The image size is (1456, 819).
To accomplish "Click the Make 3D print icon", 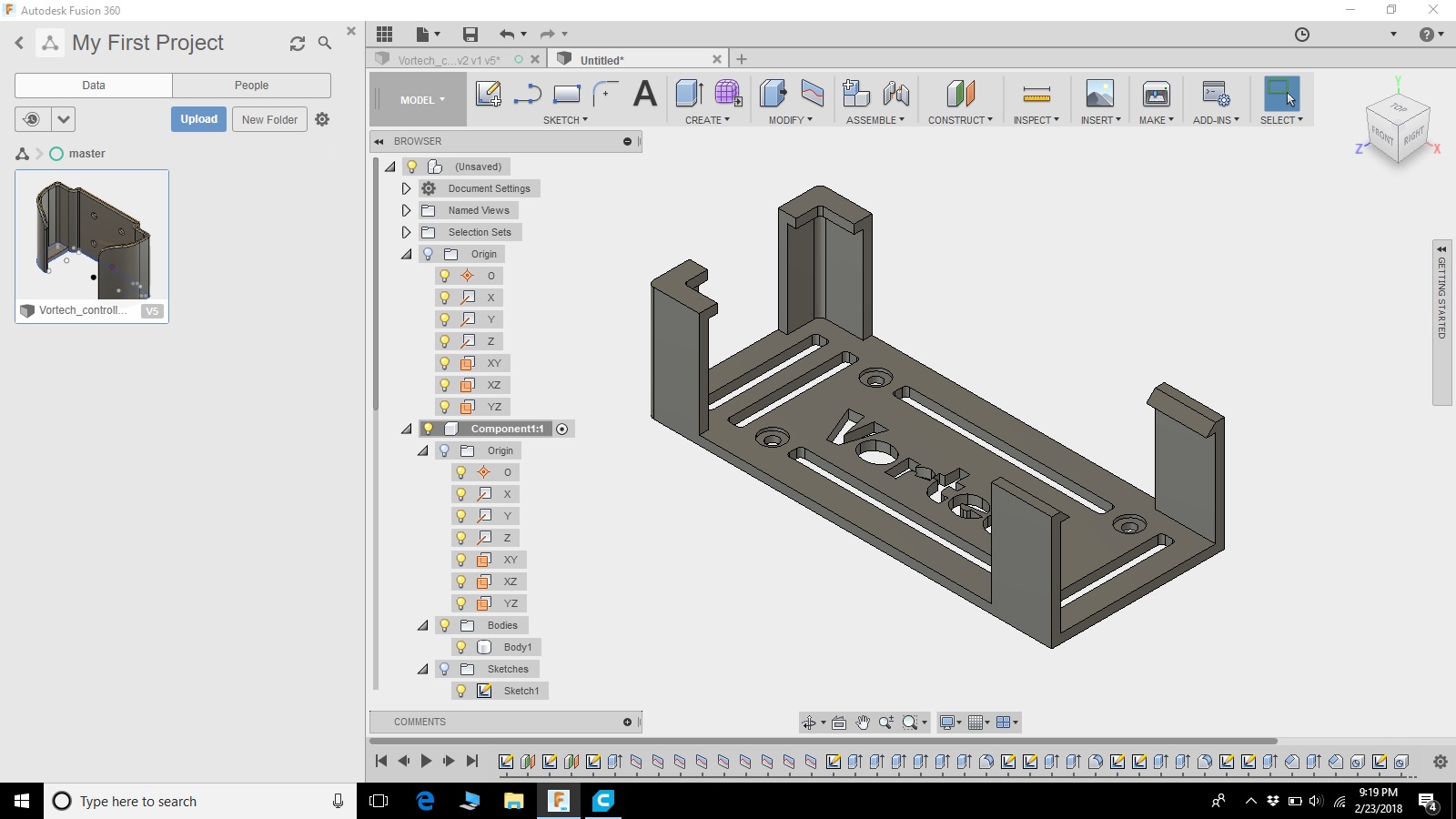I will coord(1156,94).
